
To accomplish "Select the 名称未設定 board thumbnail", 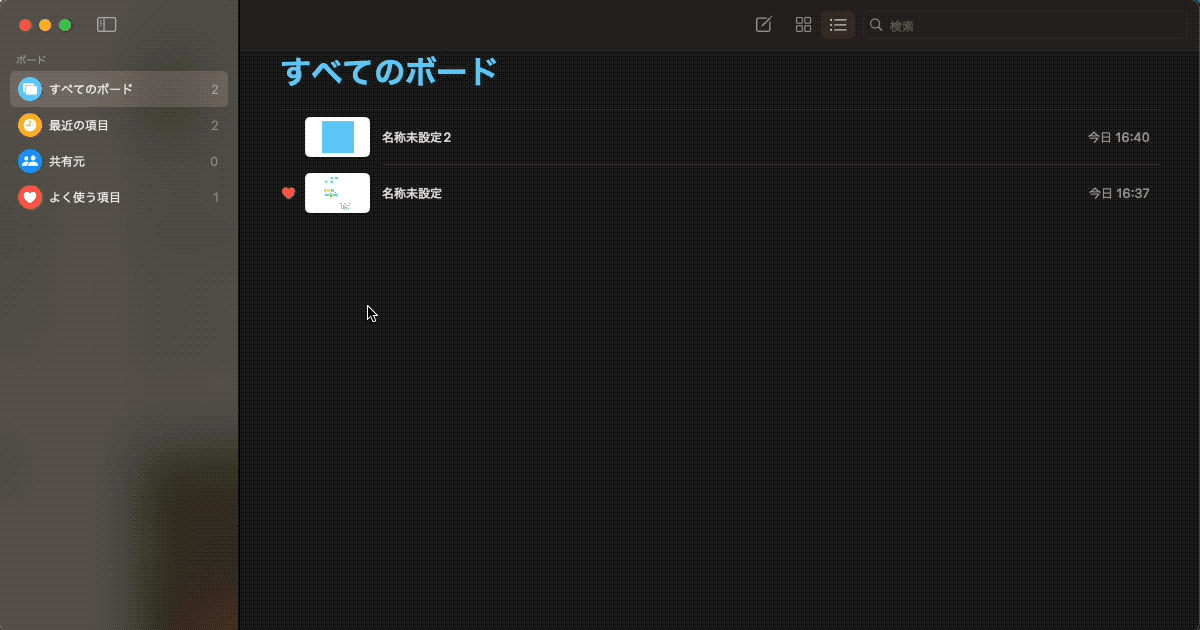I will (337, 193).
